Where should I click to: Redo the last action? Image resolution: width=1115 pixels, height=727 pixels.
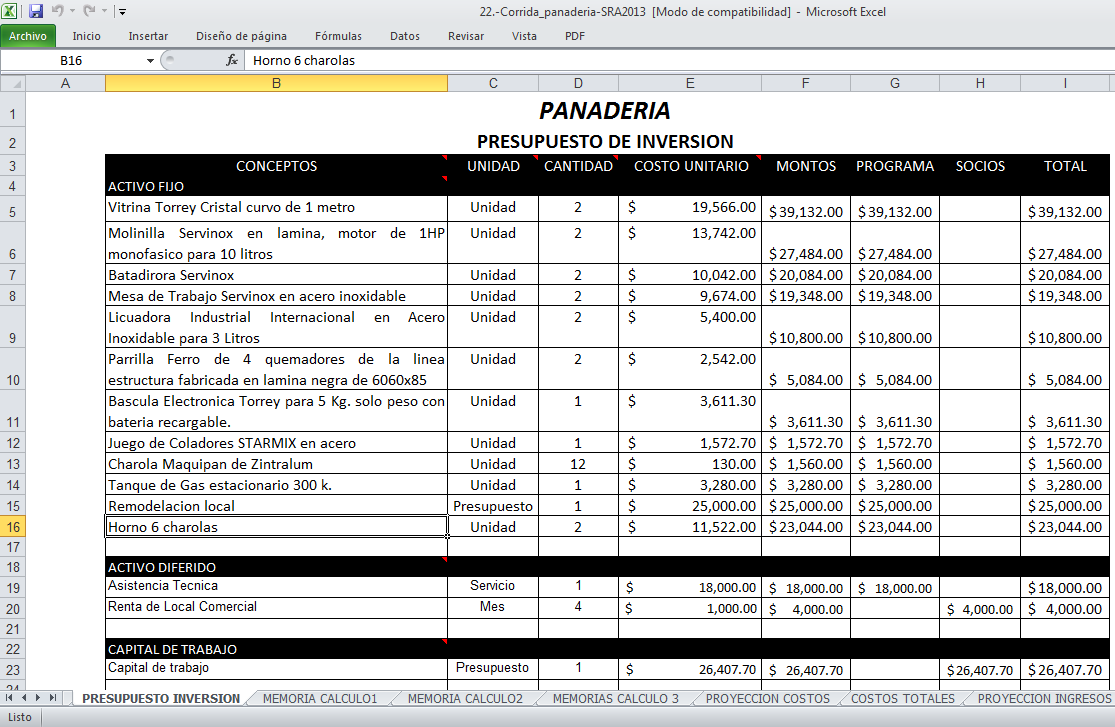(x=89, y=11)
